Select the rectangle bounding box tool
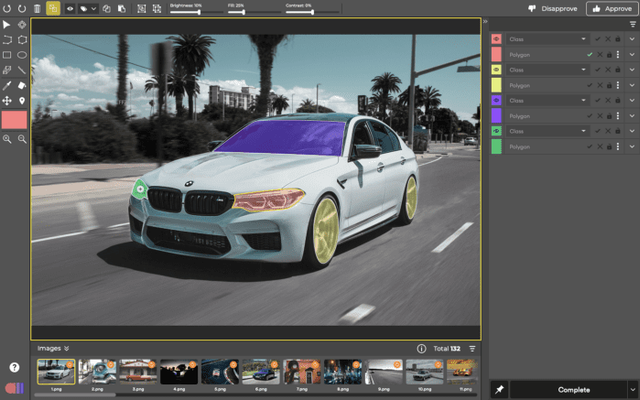 (7, 55)
